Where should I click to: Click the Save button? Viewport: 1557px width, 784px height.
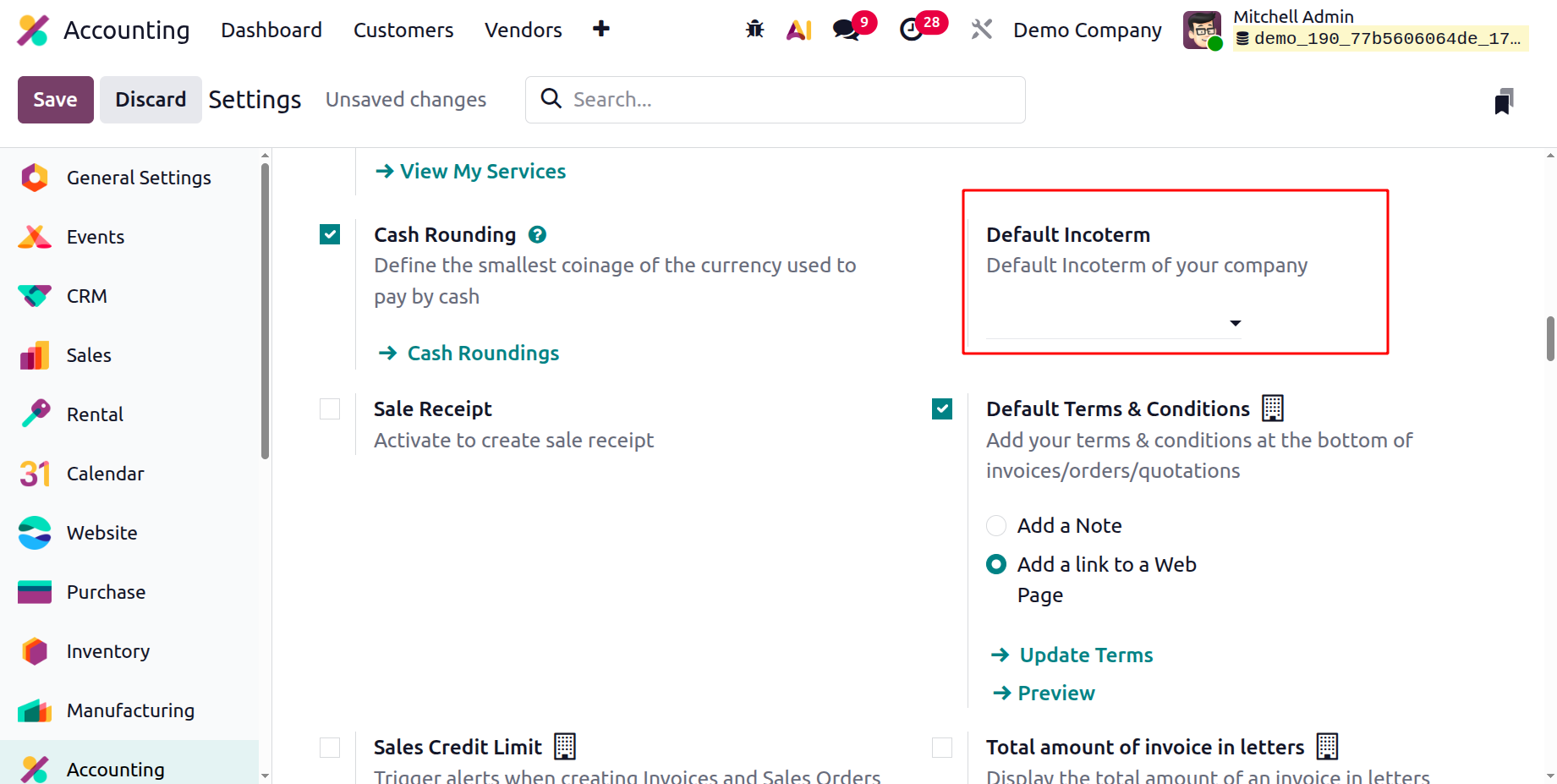click(55, 100)
